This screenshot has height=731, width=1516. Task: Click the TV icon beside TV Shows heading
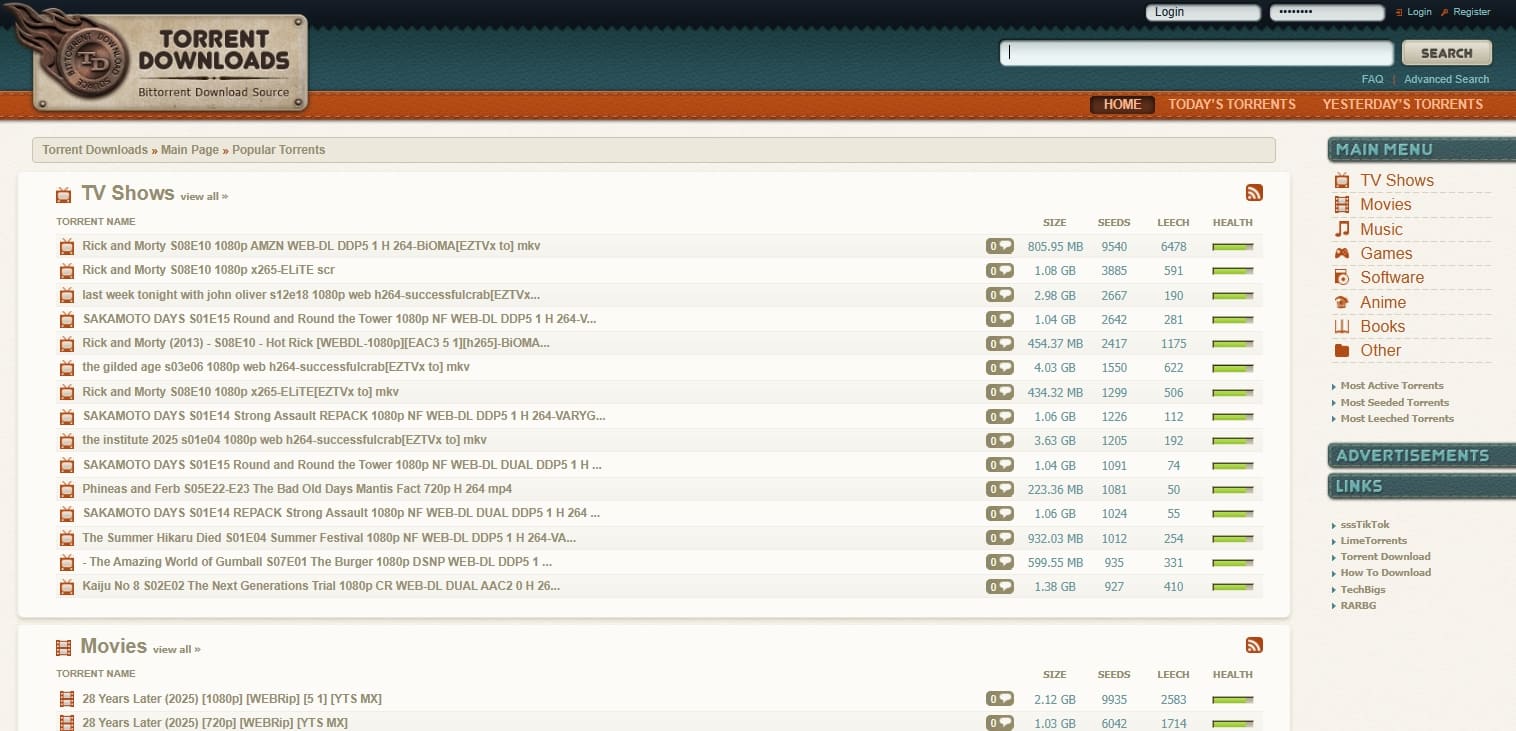click(x=64, y=195)
